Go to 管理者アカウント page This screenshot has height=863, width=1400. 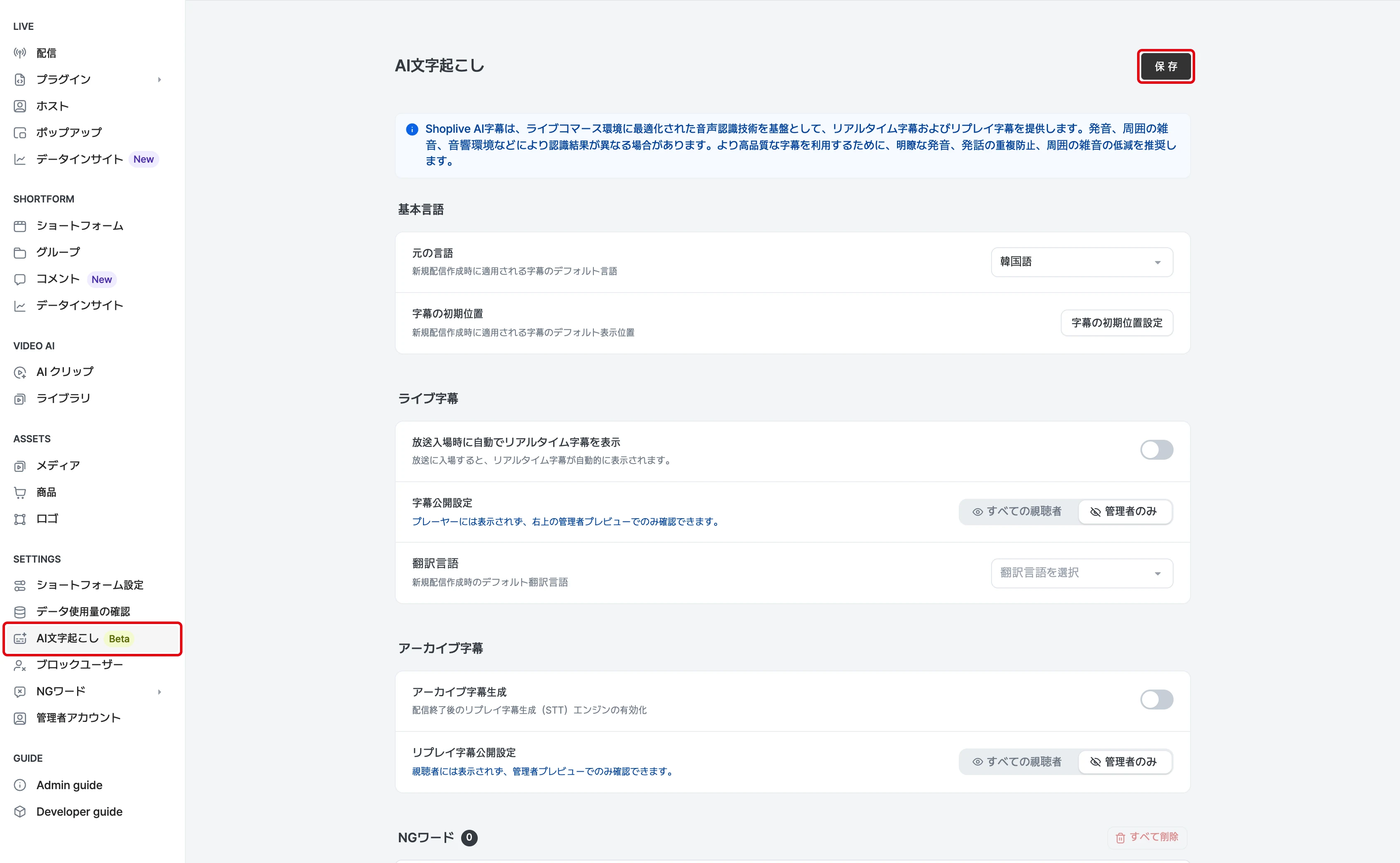click(78, 718)
